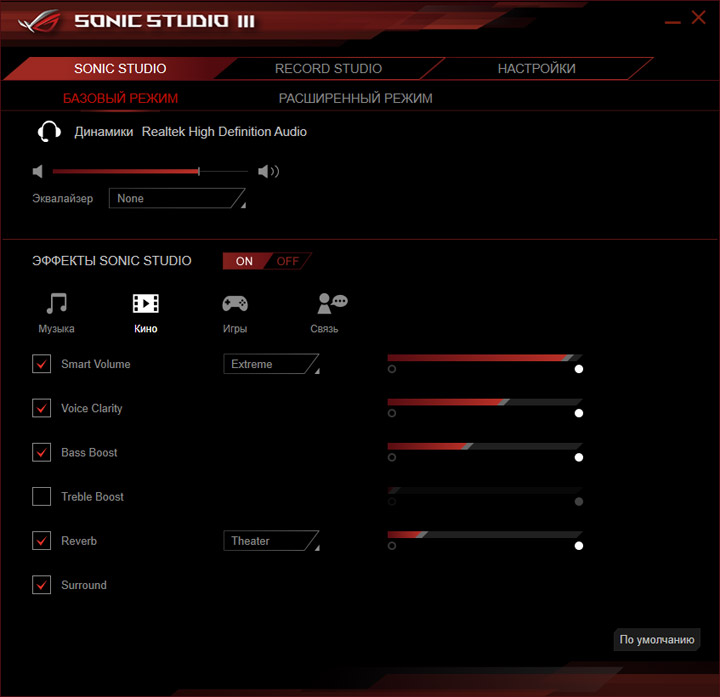Open the Smart Volume Extreme dropdown
Image resolution: width=720 pixels, height=697 pixels.
[x=271, y=364]
